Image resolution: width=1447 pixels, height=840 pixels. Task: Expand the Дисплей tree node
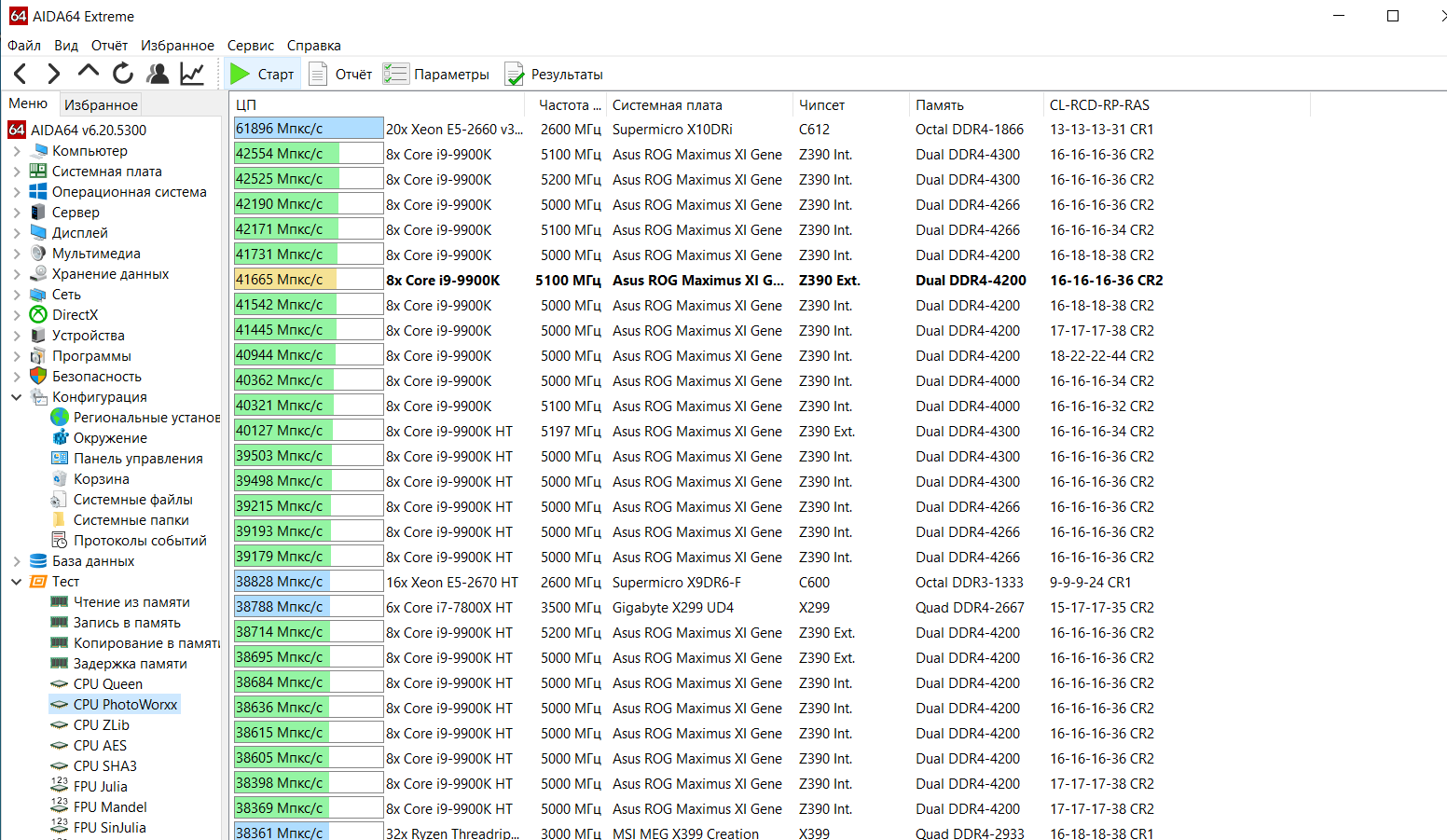[x=17, y=233]
